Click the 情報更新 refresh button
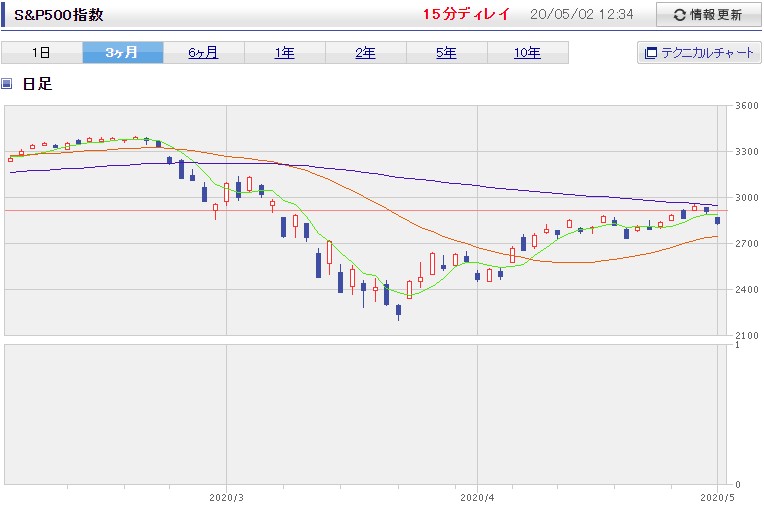 [708, 15]
